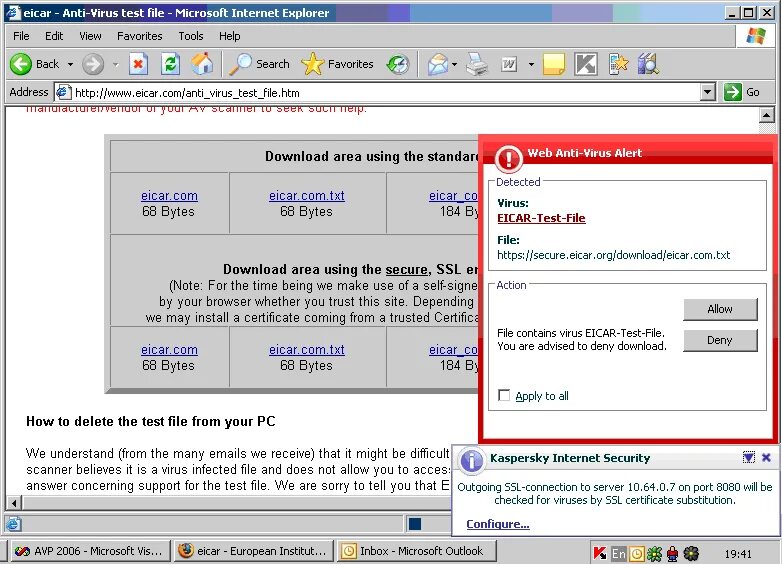Click the page icon in address bar
The image size is (782, 564).
coord(62,92)
